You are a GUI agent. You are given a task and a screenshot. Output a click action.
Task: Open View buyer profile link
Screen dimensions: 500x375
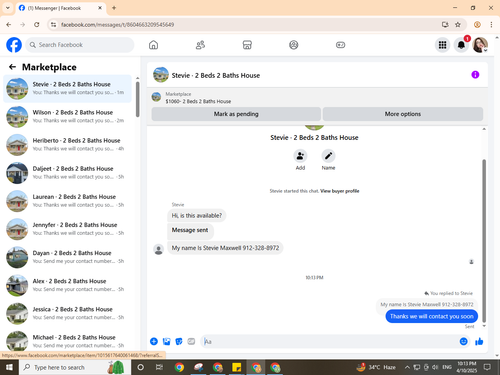point(340,191)
